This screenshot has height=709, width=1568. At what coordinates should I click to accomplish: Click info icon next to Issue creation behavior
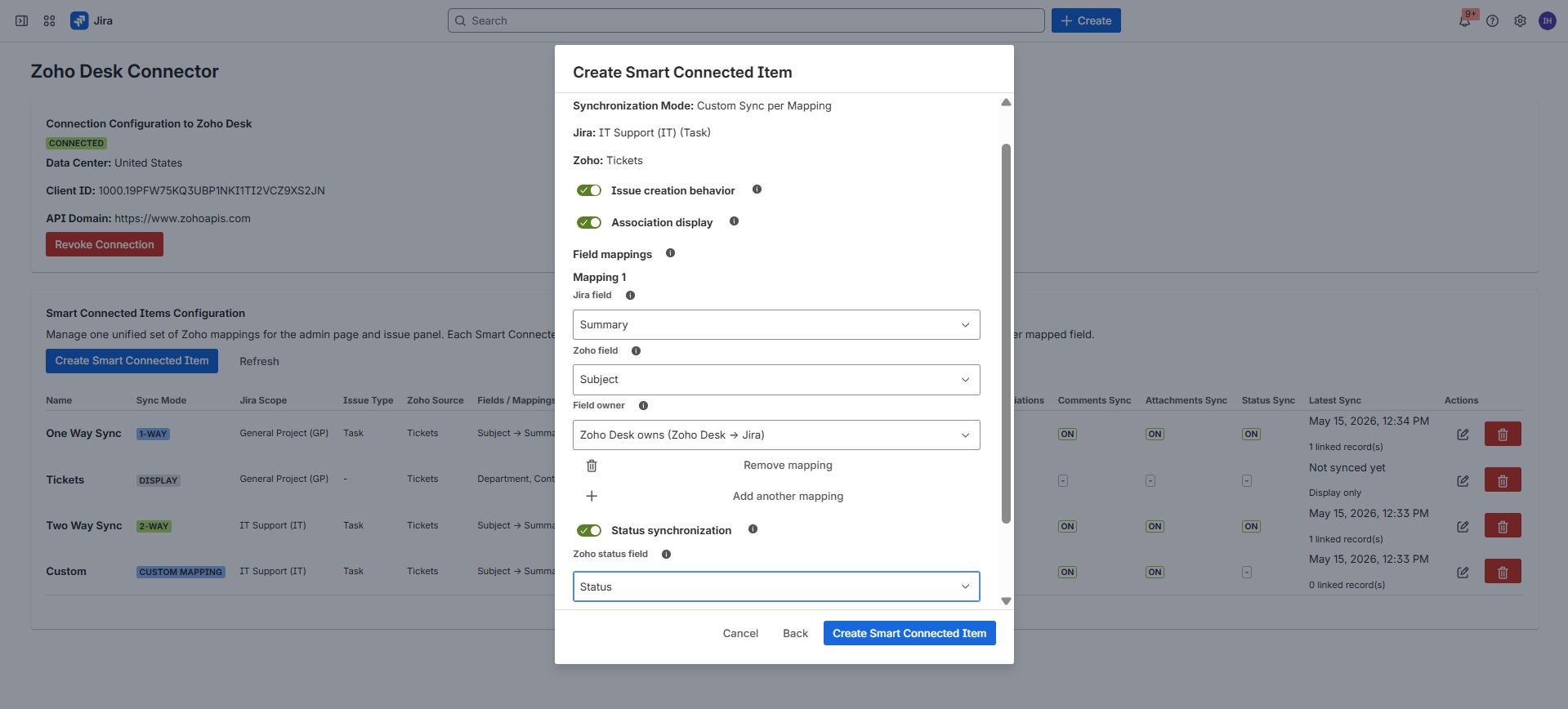(757, 190)
